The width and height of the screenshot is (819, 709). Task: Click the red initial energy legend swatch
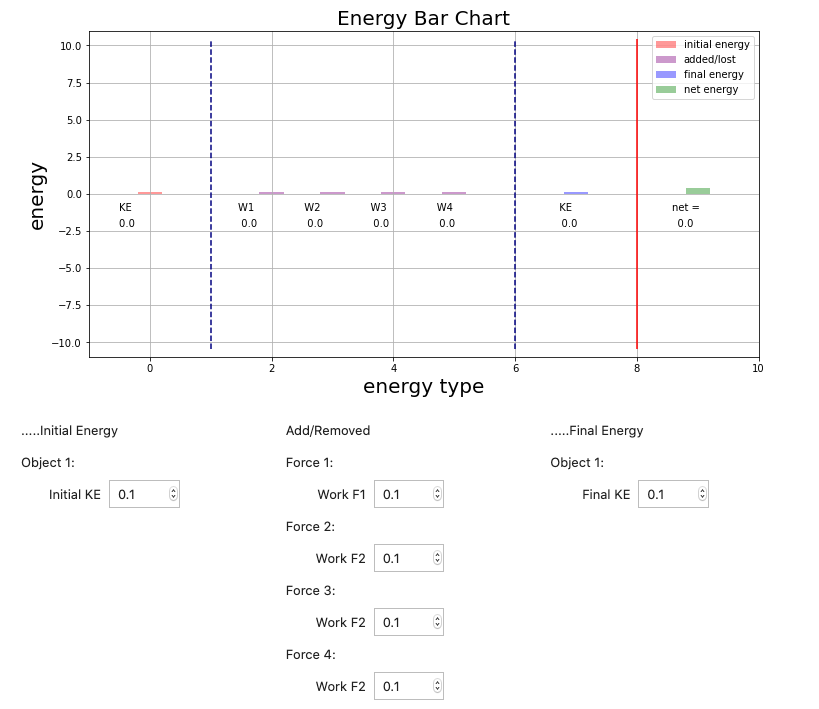tap(665, 45)
